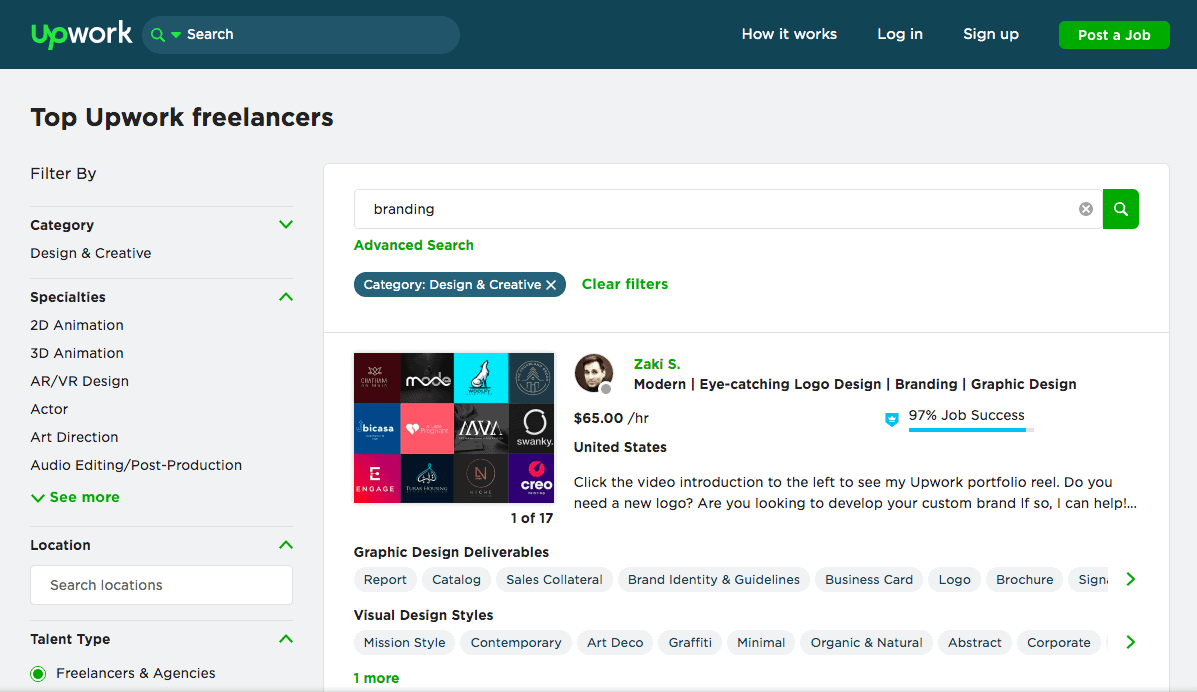
Task: Click the Post a Job button
Action: 1114,35
